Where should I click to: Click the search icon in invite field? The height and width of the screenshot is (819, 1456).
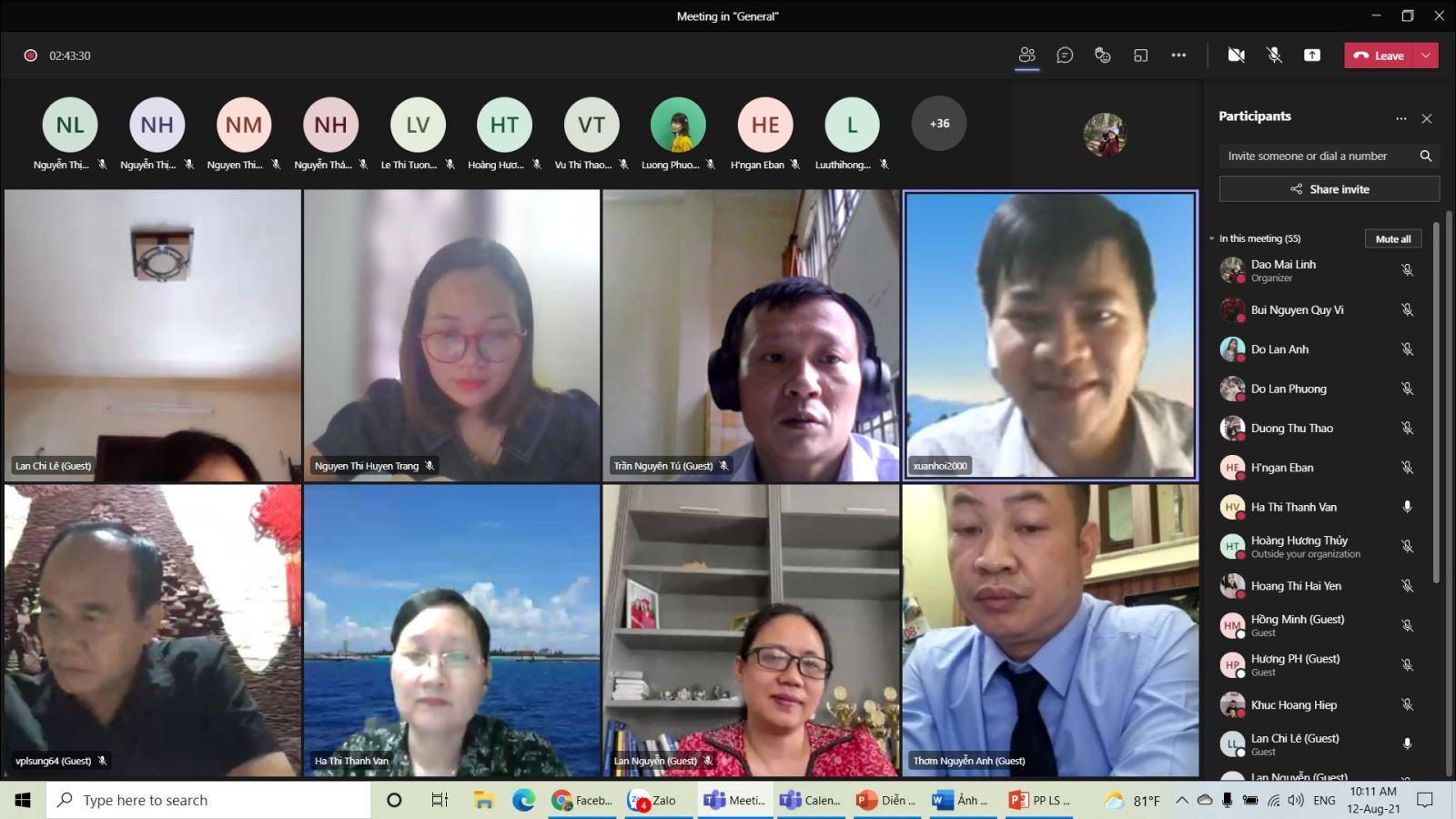click(1425, 157)
